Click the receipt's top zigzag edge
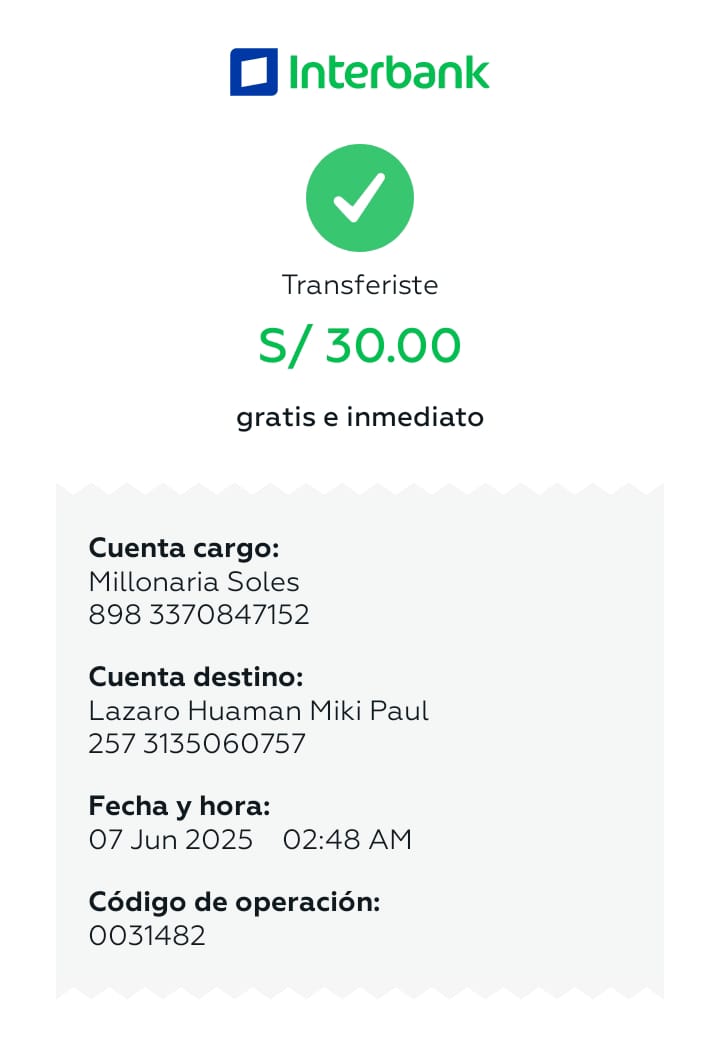This screenshot has width=720, height=1064. (360, 489)
